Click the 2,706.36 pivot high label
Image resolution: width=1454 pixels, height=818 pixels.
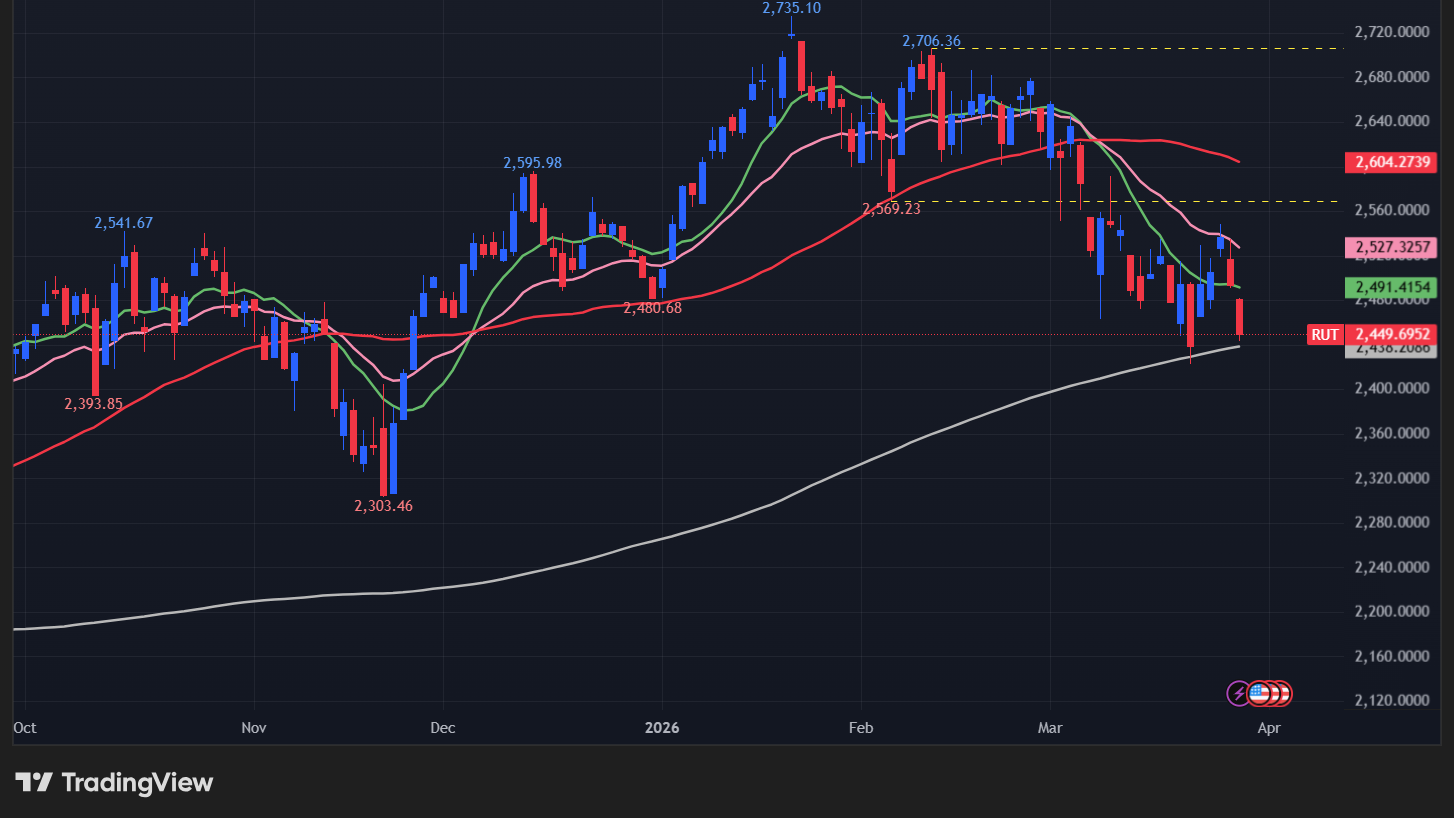click(931, 41)
